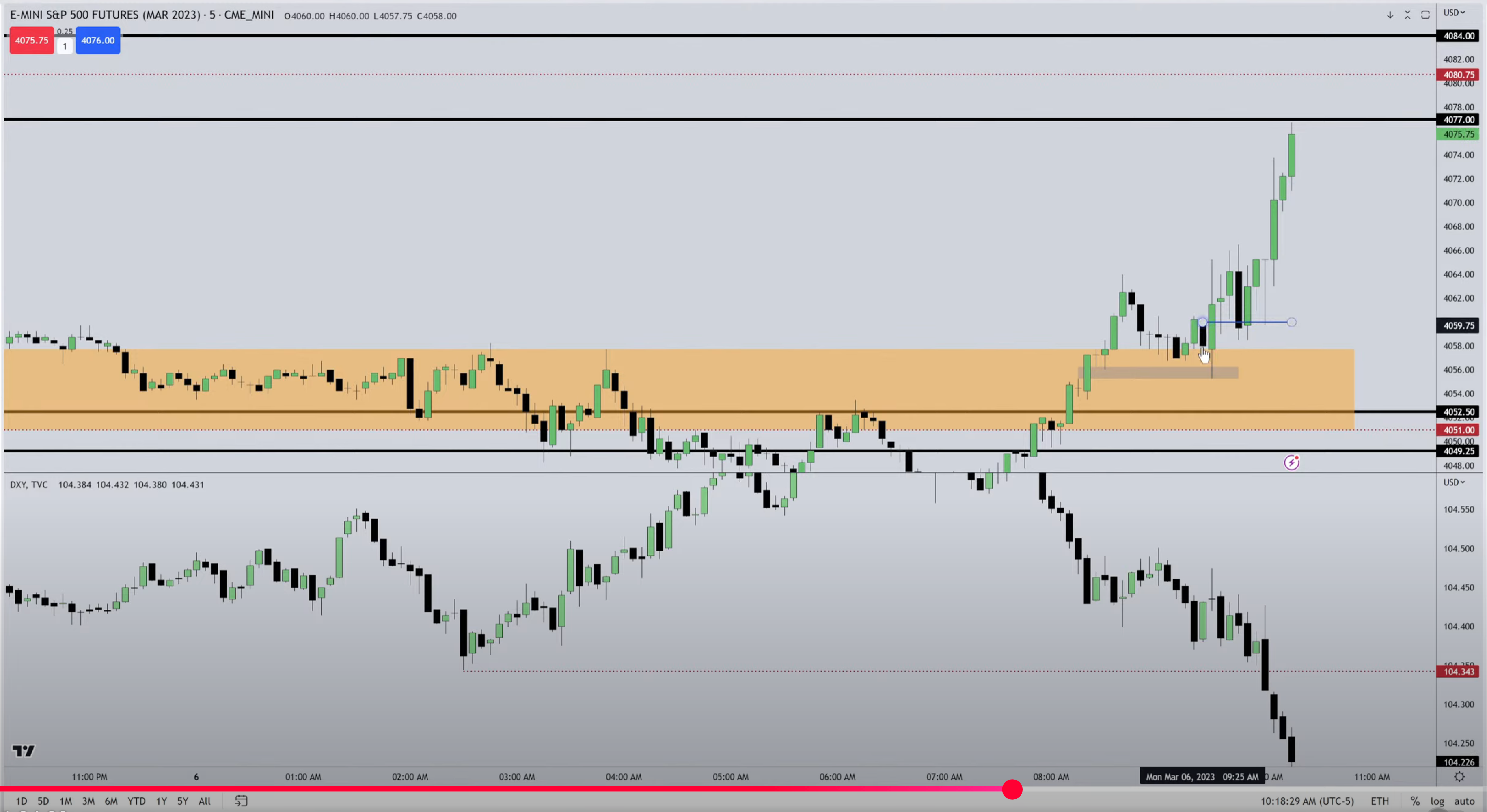Viewport: 1487px width, 812px height.
Task: Open chart scale settings gear icon
Action: 1459,777
